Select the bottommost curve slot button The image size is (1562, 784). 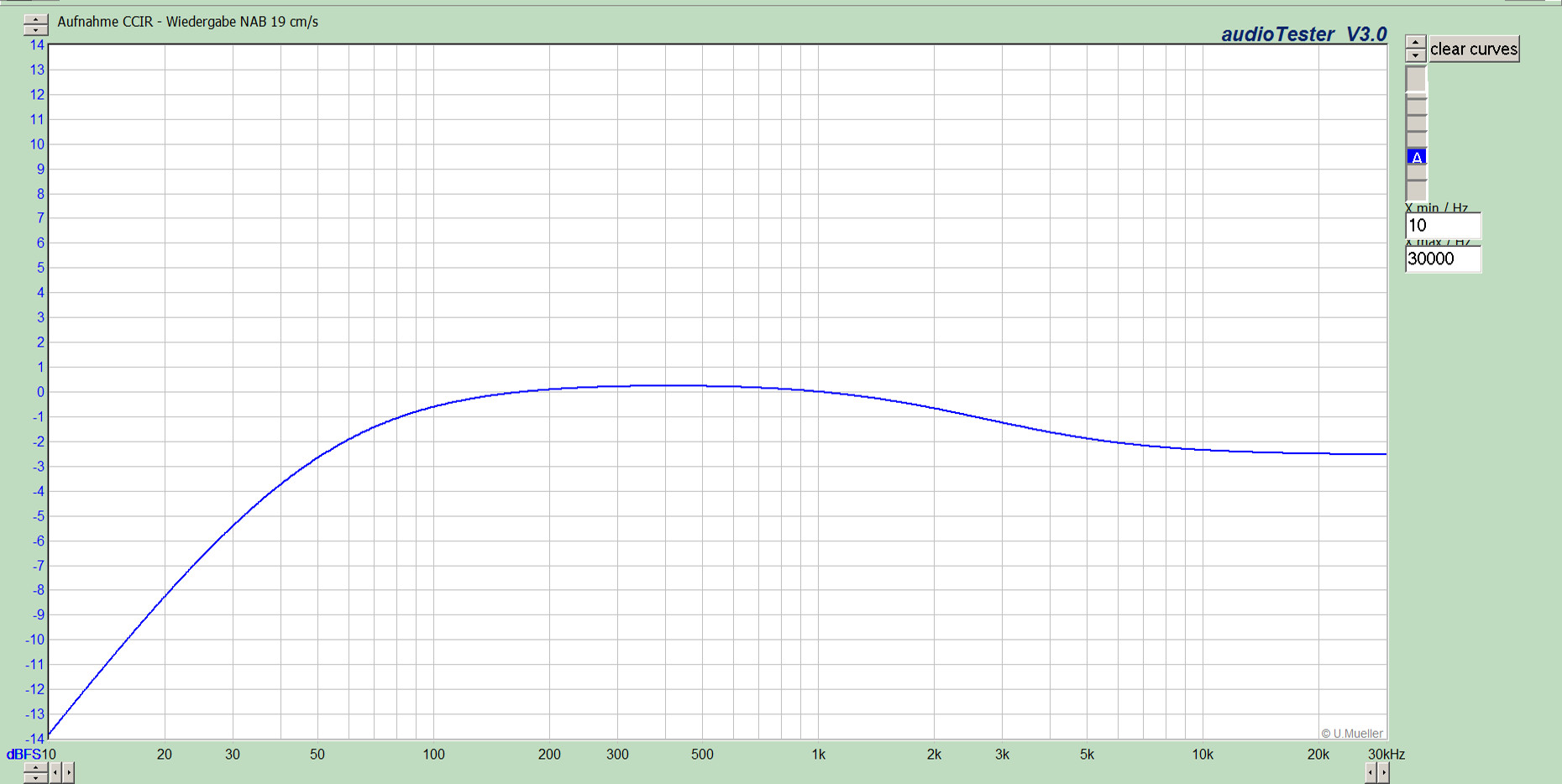[1417, 191]
